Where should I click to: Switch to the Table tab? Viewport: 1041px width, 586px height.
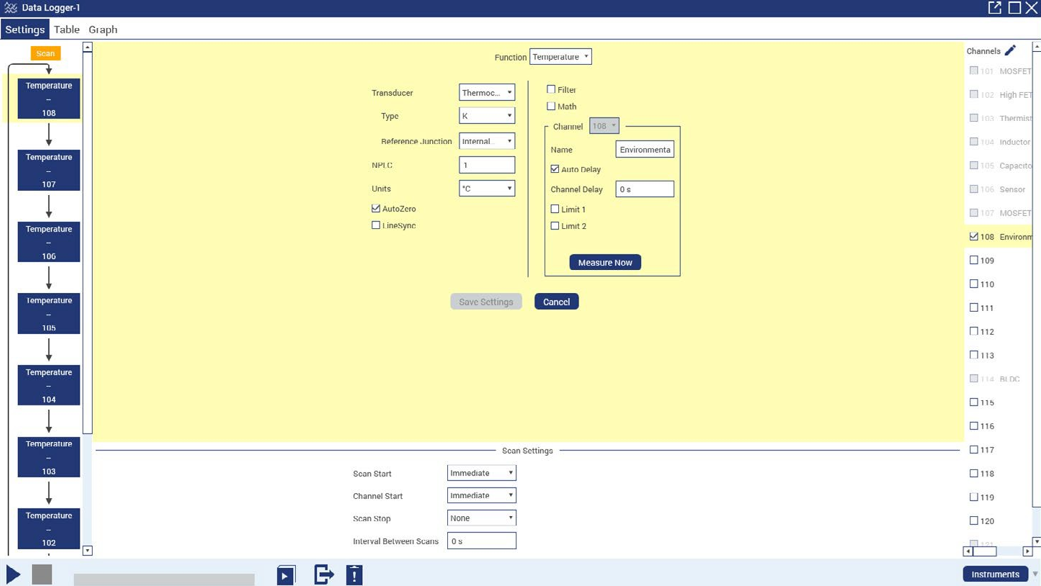point(66,29)
